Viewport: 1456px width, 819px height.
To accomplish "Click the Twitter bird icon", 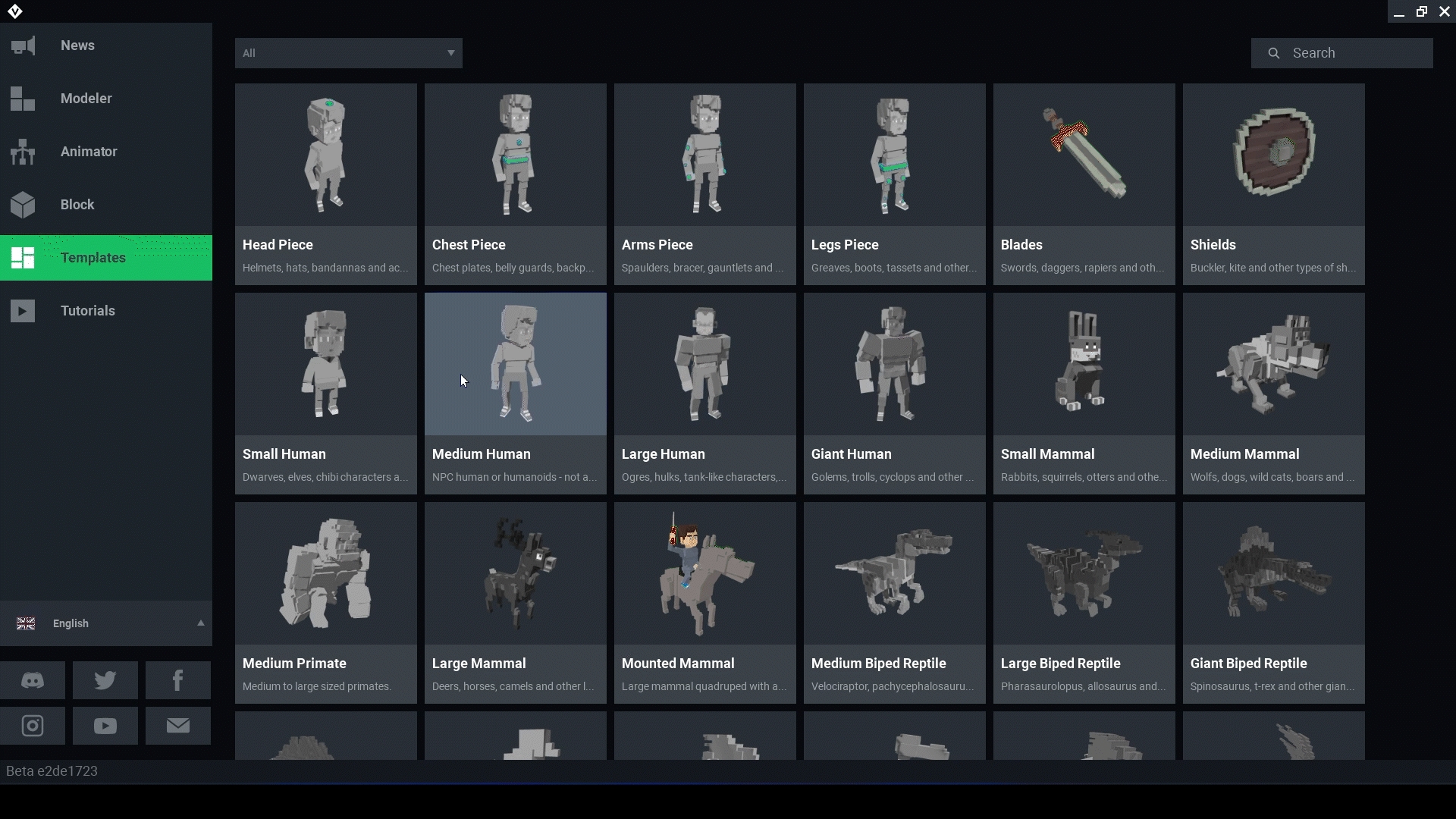I will point(105,680).
